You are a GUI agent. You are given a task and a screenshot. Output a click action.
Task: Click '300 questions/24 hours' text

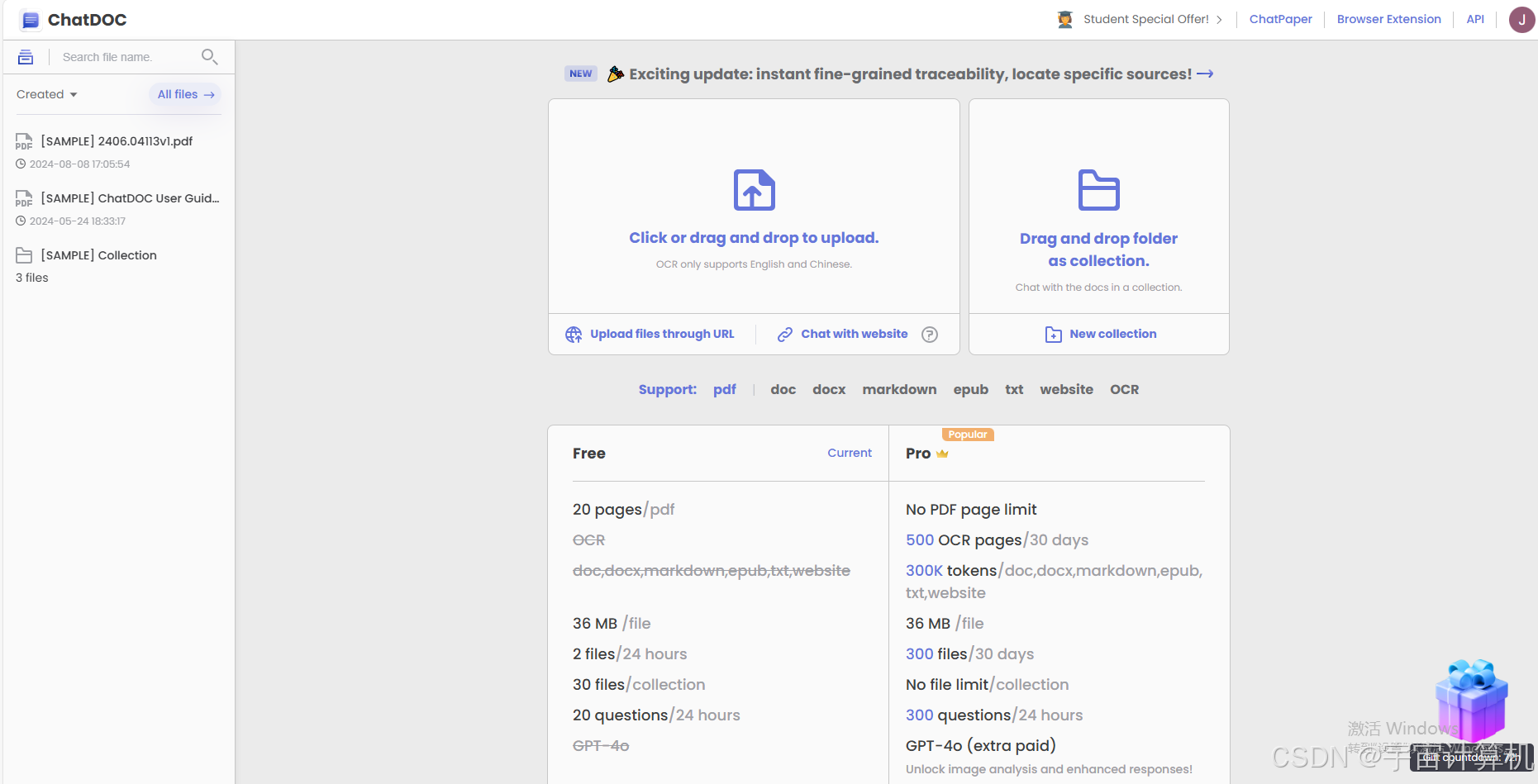point(994,715)
